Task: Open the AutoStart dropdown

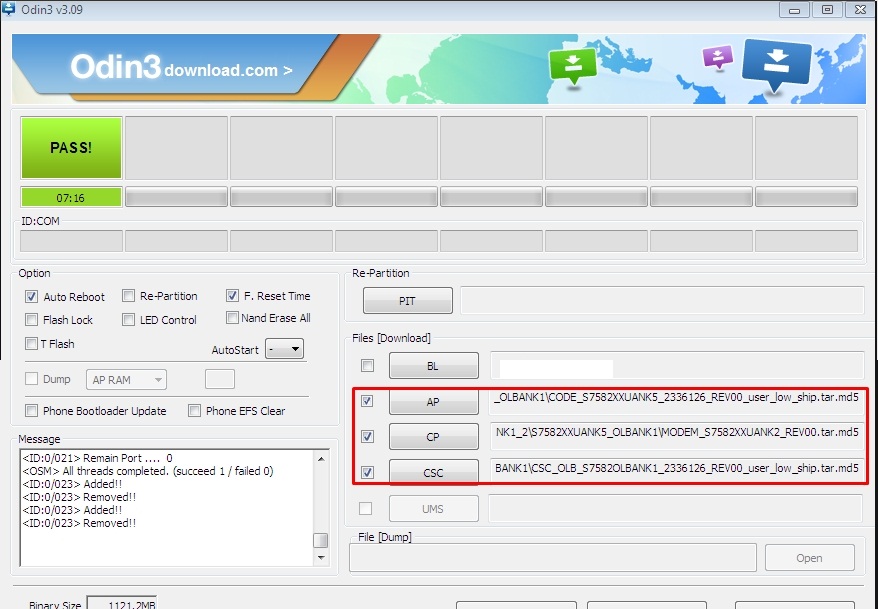Action: pyautogui.click(x=284, y=349)
